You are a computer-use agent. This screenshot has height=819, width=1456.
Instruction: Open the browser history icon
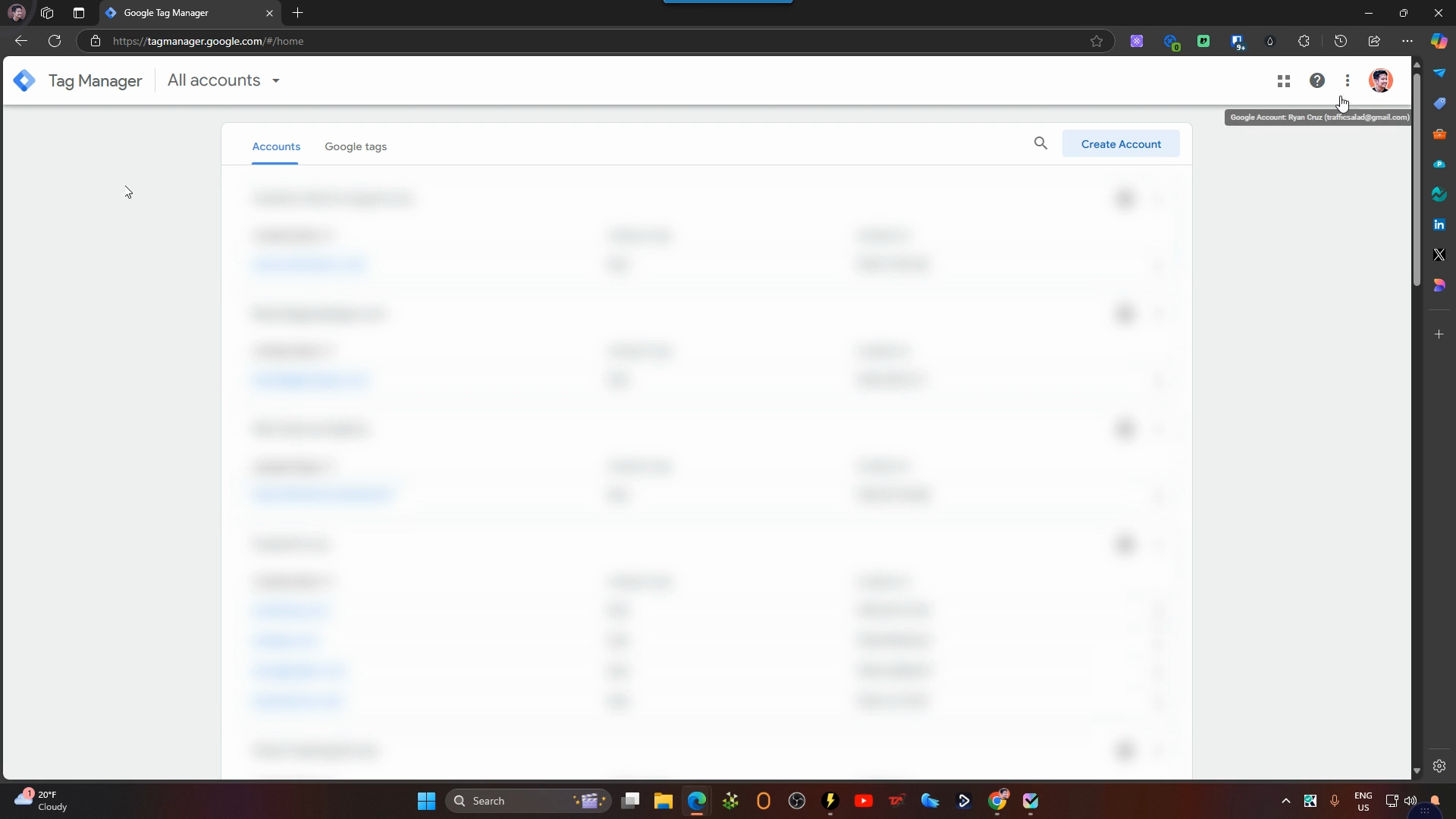[x=1341, y=41]
